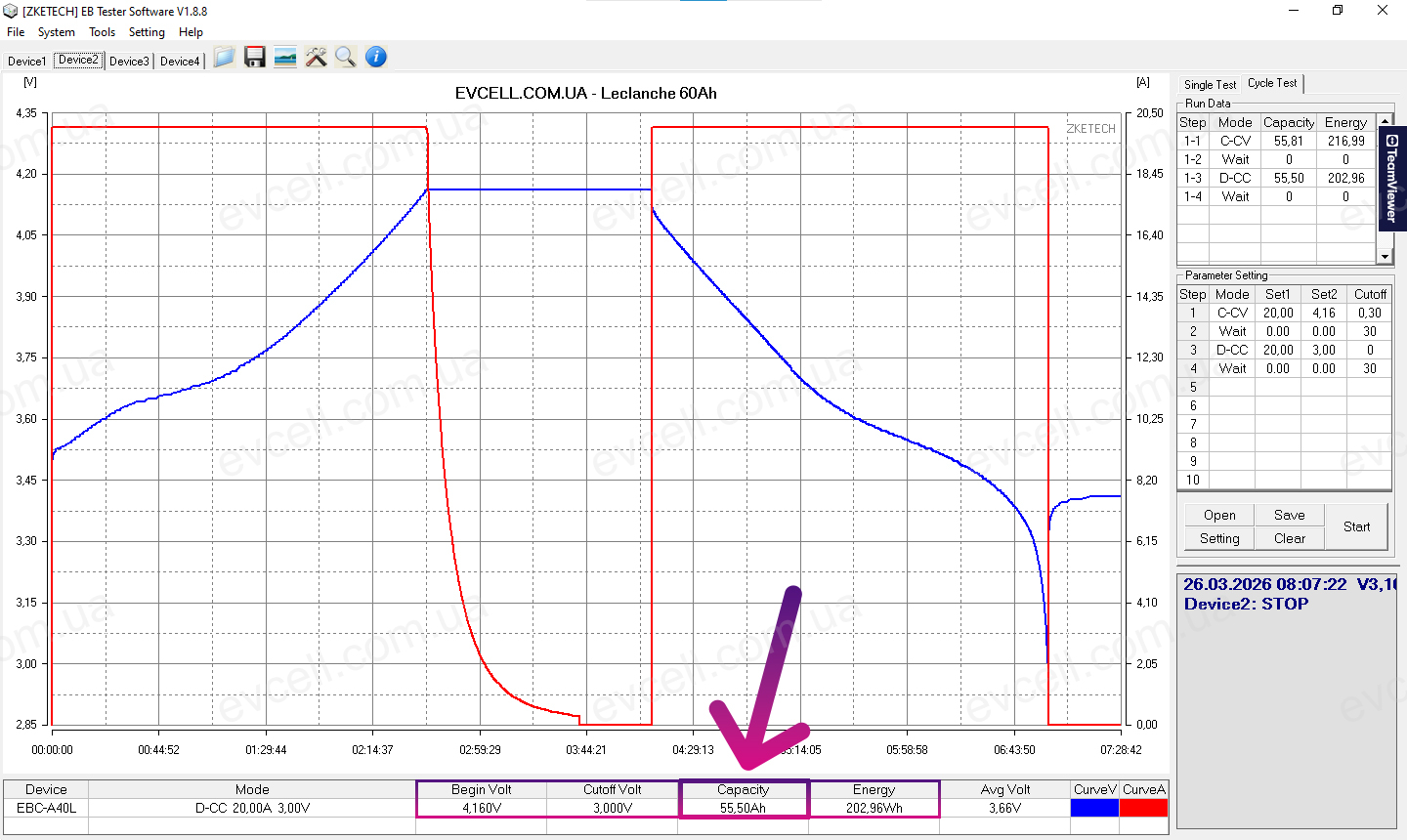Open the Tools menu
This screenshot has width=1407, height=840.
[x=102, y=32]
